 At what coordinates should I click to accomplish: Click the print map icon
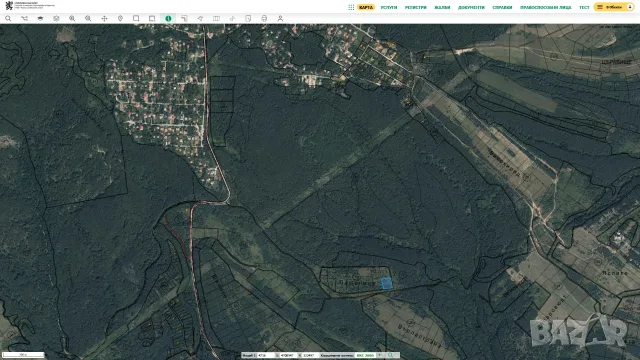point(264,18)
